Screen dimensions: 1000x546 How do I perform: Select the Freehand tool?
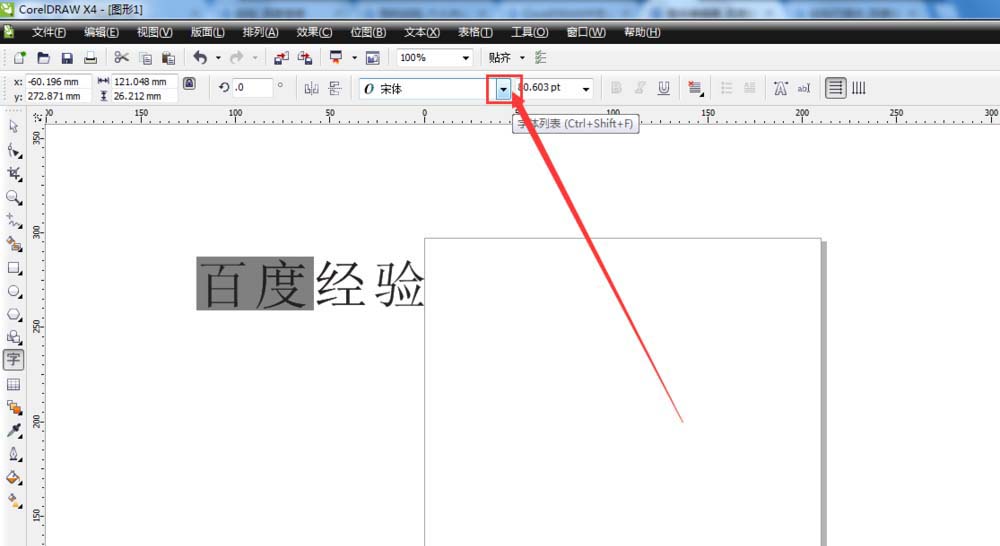(x=13, y=221)
